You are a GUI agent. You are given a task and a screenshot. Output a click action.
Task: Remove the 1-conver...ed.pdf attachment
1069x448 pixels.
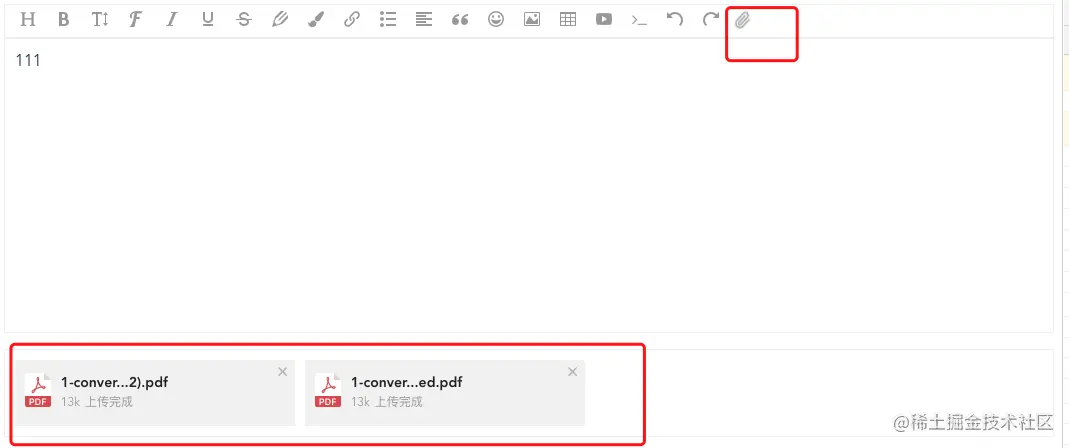pyautogui.click(x=573, y=372)
